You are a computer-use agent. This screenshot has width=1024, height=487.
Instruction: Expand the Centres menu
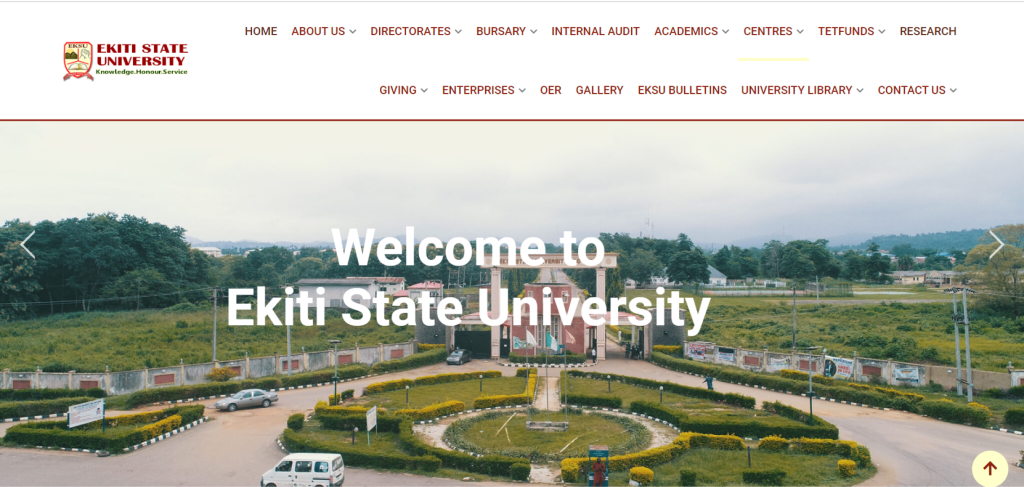pos(773,31)
